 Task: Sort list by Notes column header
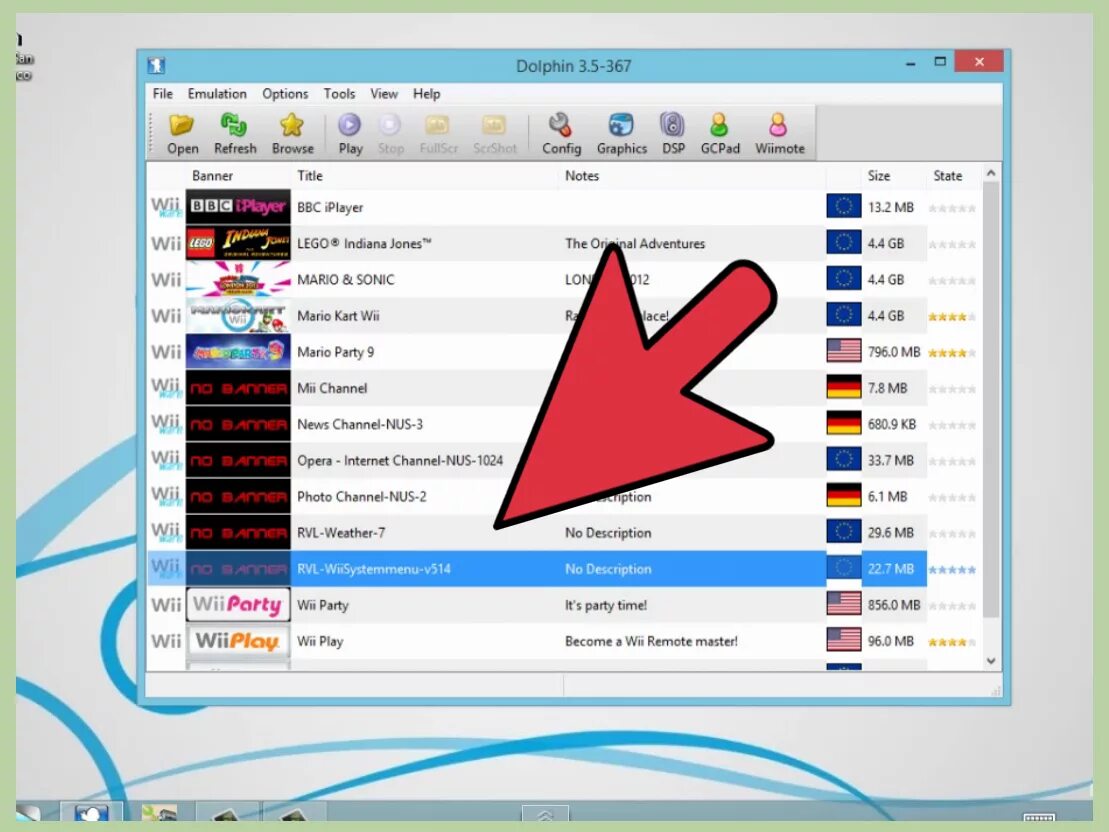click(x=581, y=176)
